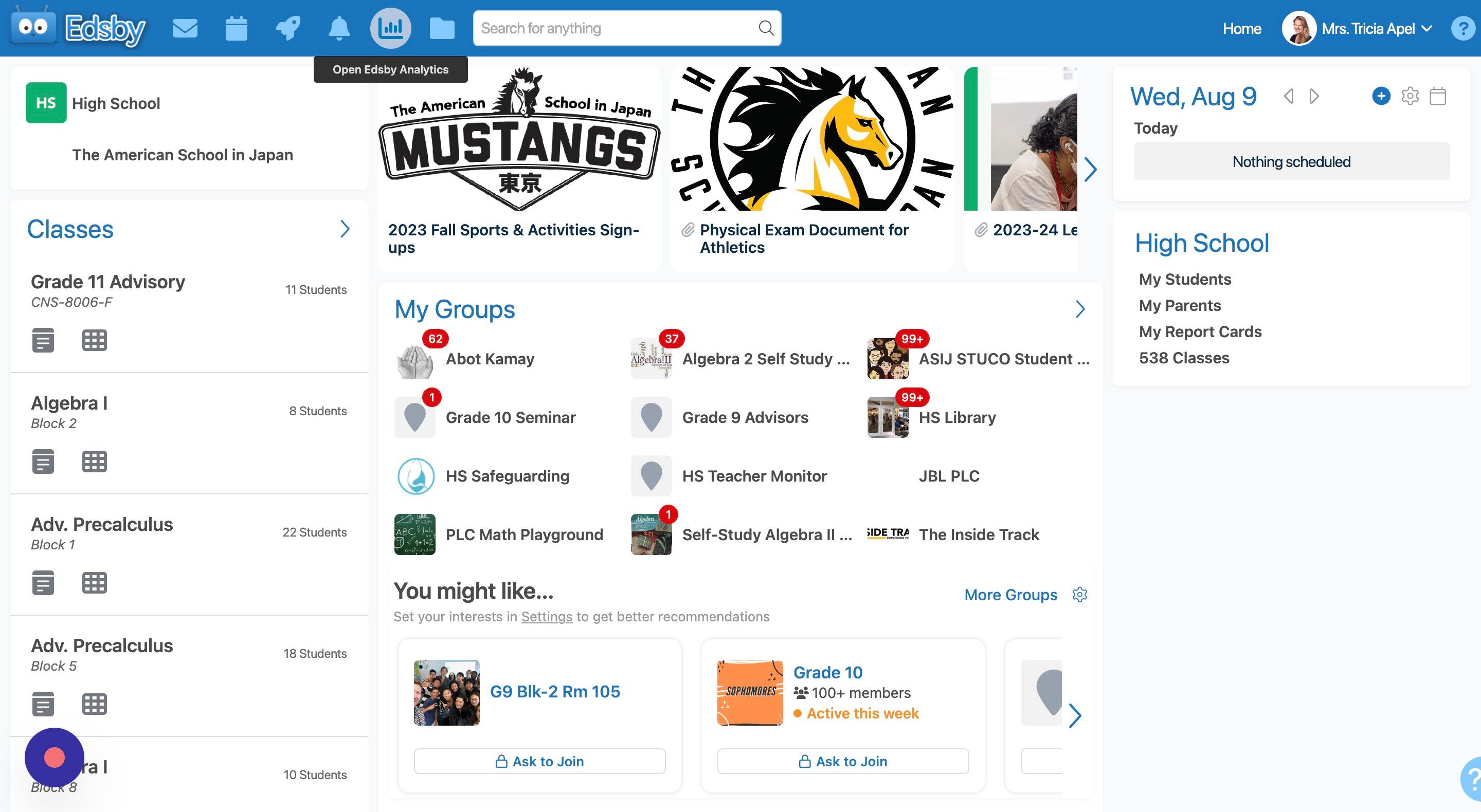Viewport: 1481px width, 812px height.
Task: Click Ask to Join for G9 Blk-2 Rm 105
Action: click(540, 761)
